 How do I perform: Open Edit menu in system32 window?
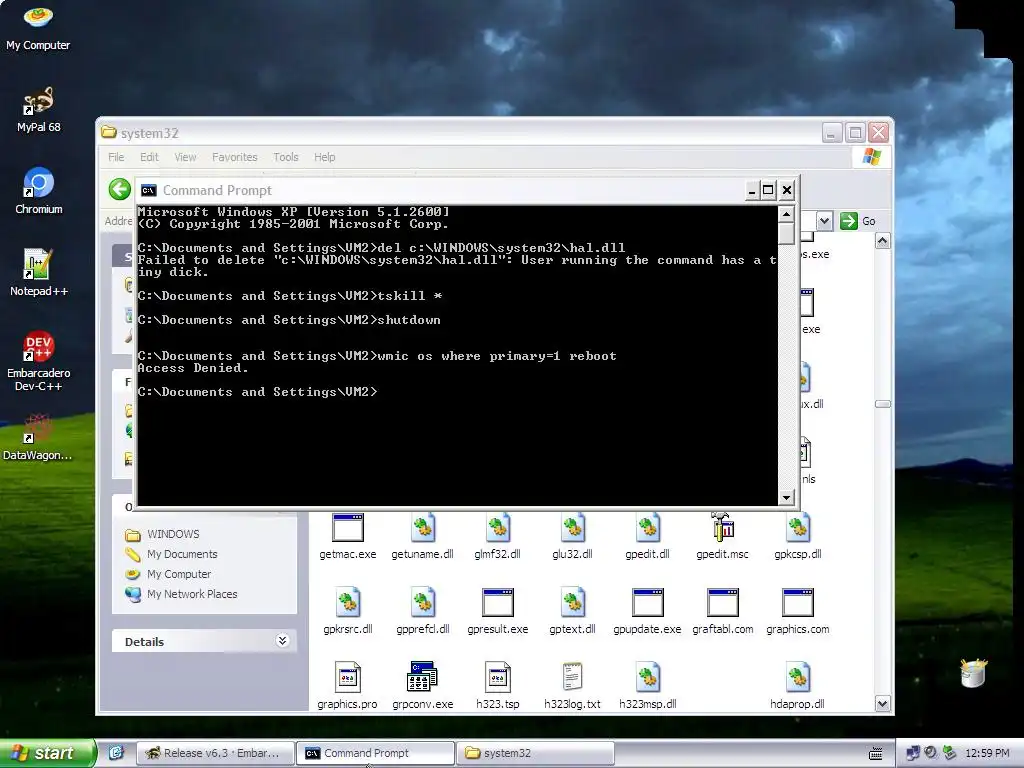point(149,157)
